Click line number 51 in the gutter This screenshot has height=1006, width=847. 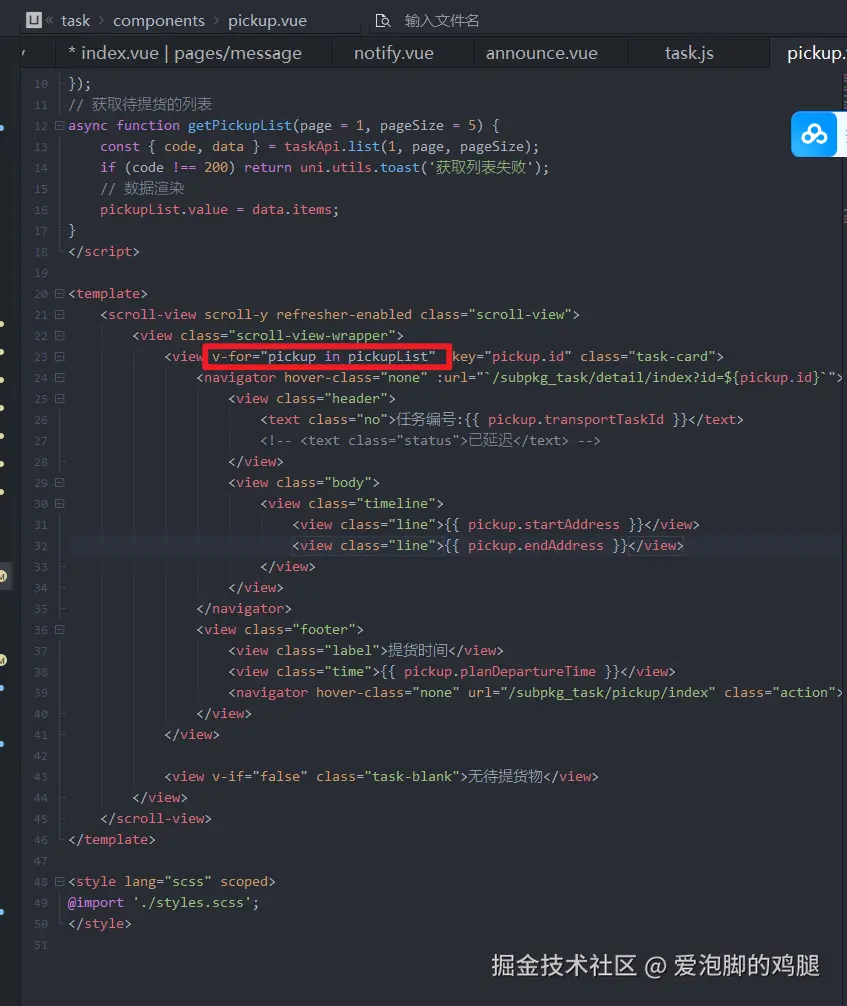[40, 945]
